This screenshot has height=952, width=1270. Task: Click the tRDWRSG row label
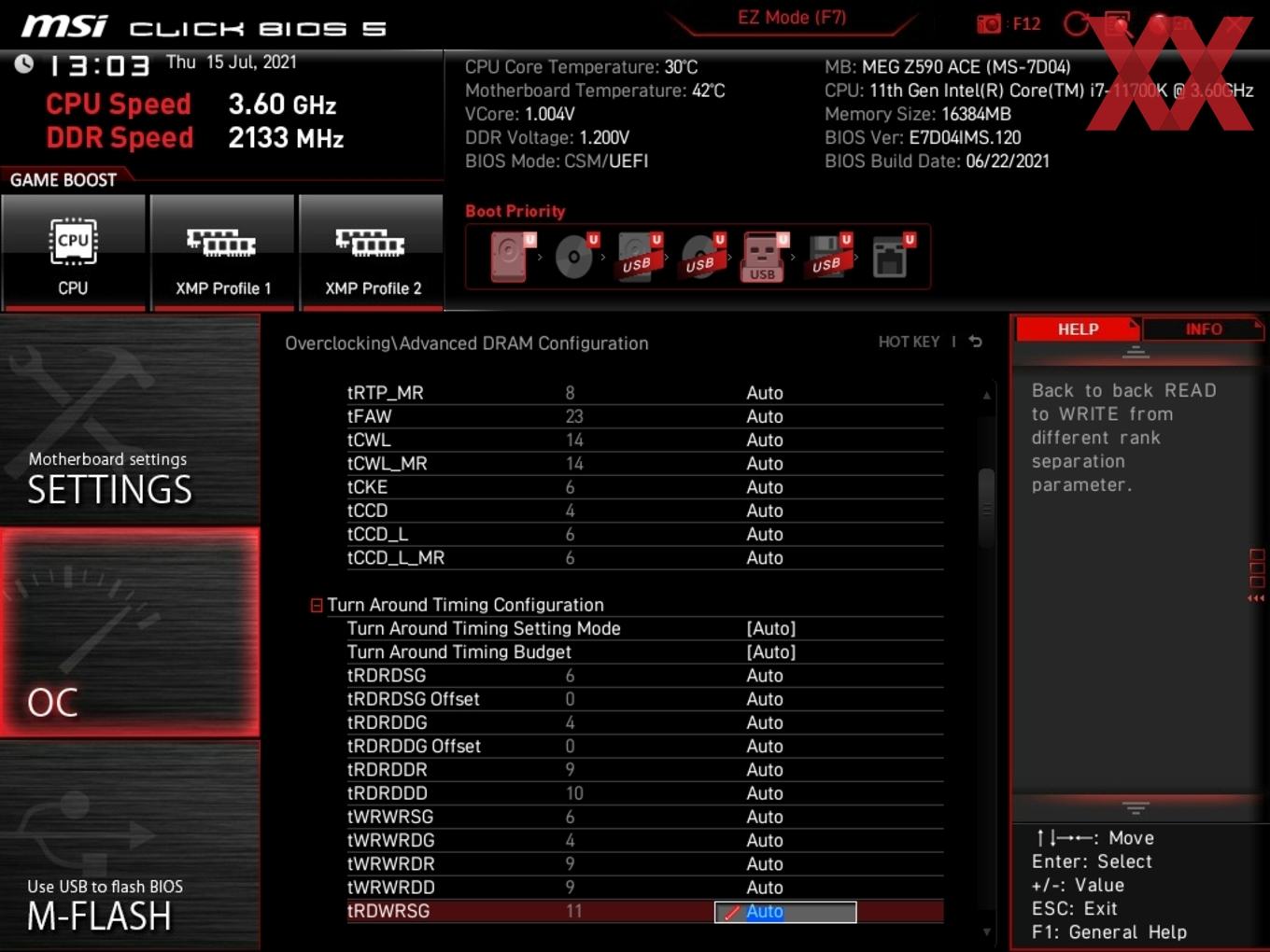click(x=388, y=911)
